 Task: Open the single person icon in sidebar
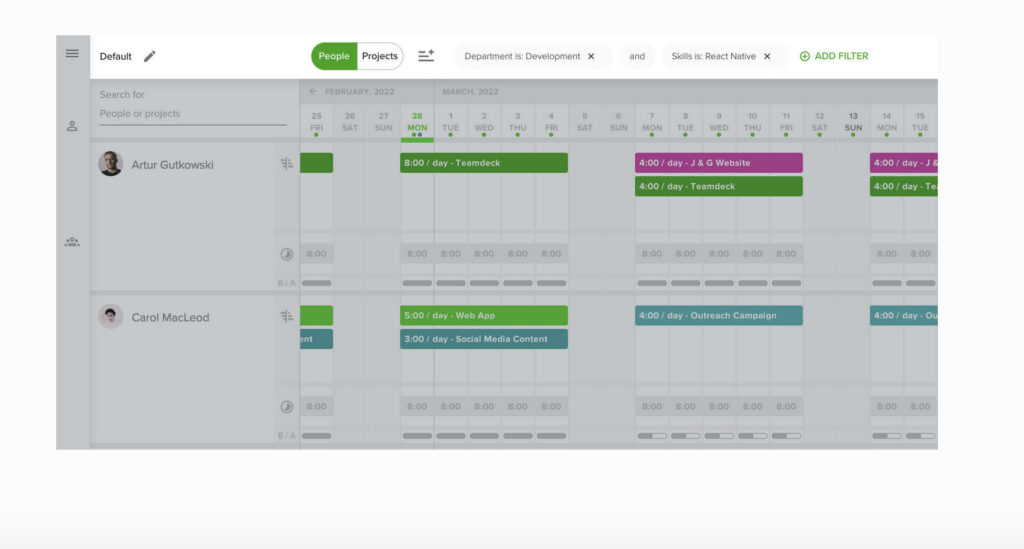[x=72, y=126]
